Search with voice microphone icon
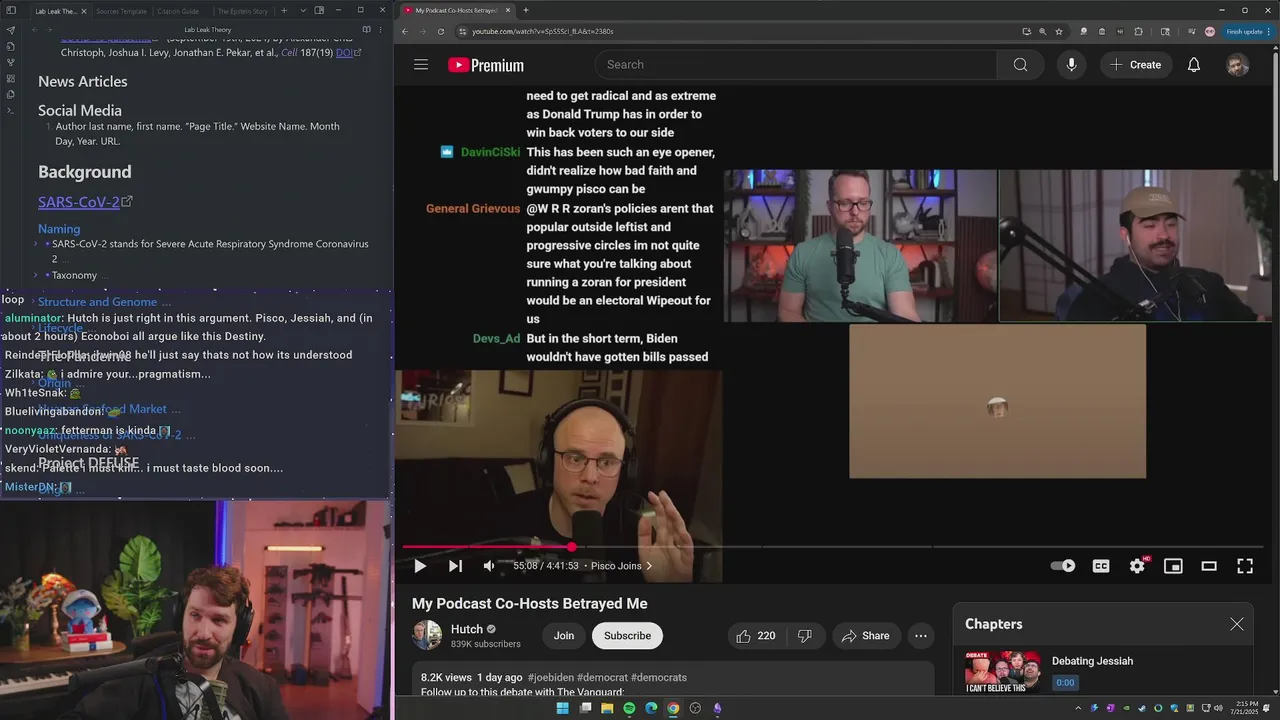The width and height of the screenshot is (1280, 720). pos(1071,65)
